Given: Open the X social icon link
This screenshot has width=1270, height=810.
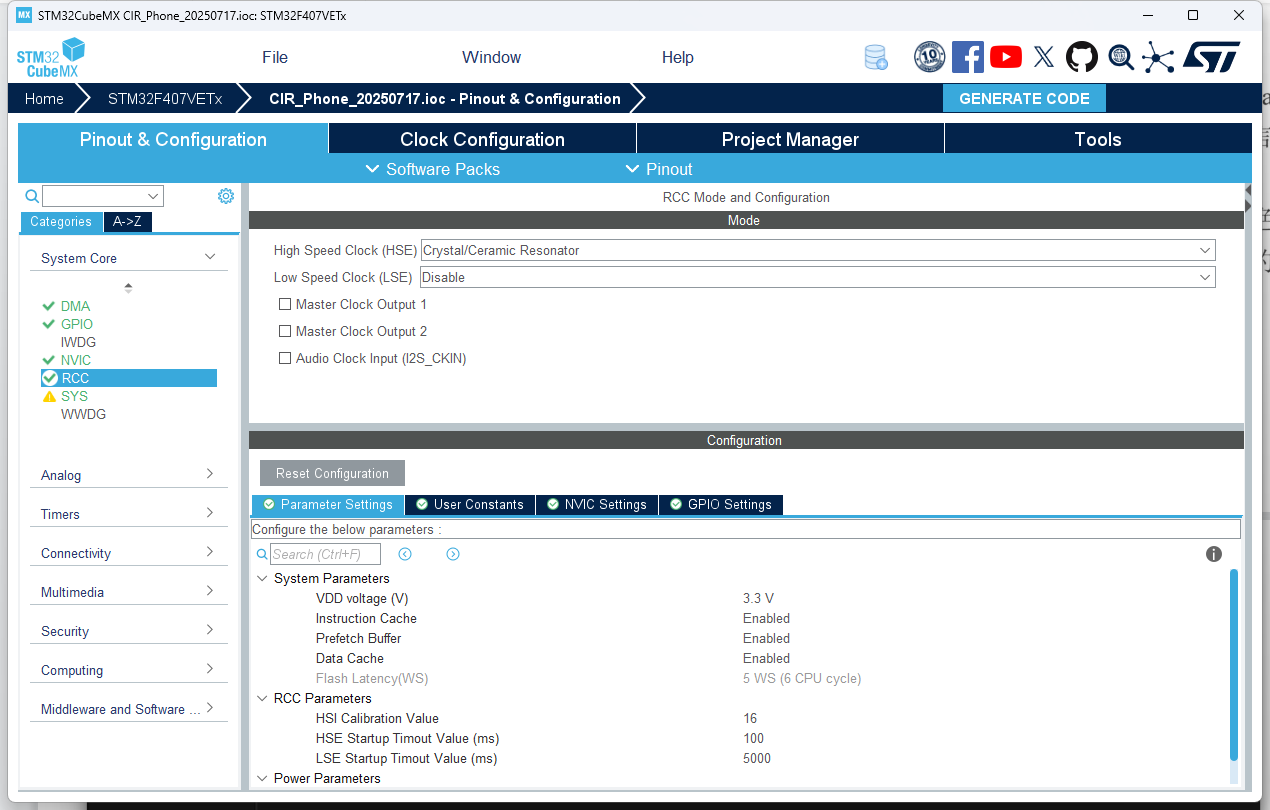Looking at the screenshot, I should (x=1044, y=57).
